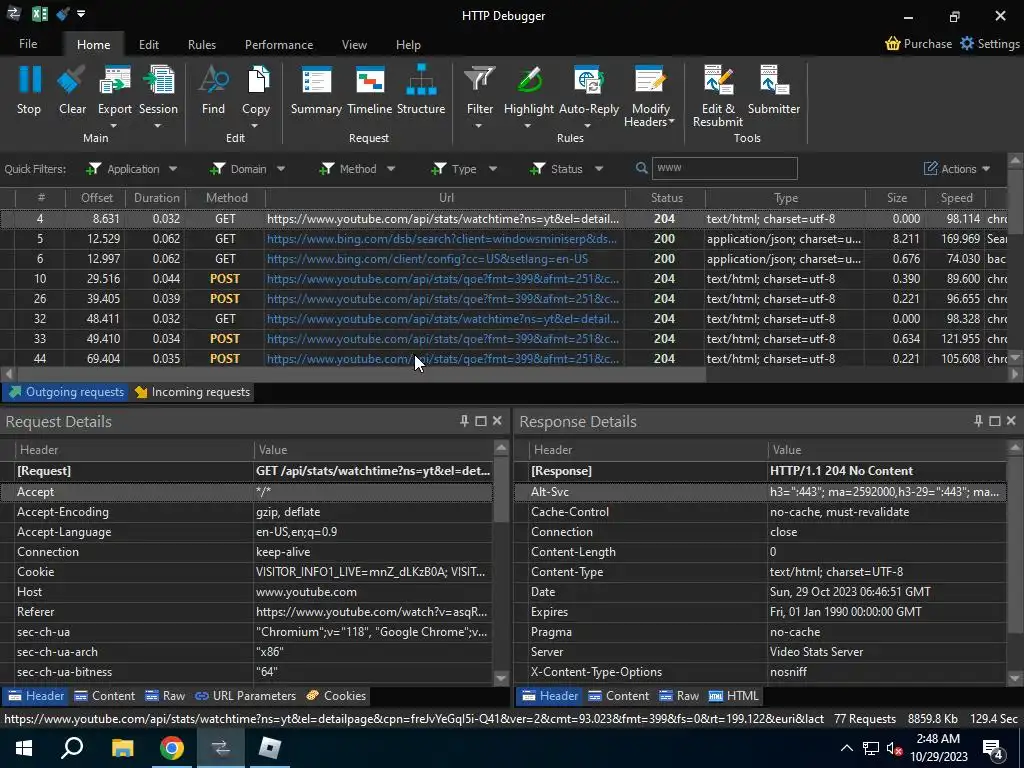This screenshot has height=768, width=1024.
Task: Open the Auto-Reply rule tool
Action: point(589,90)
